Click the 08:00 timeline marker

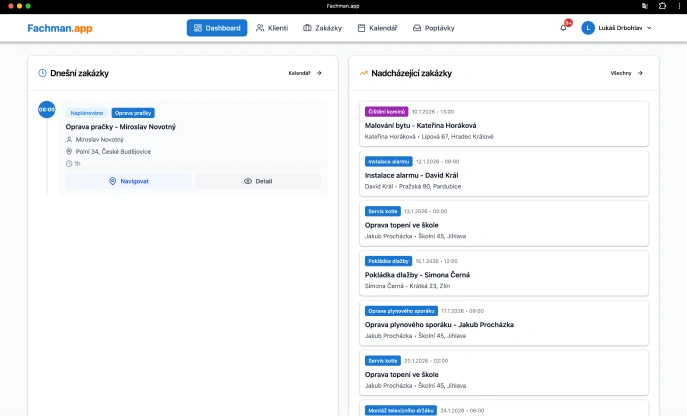pos(47,109)
